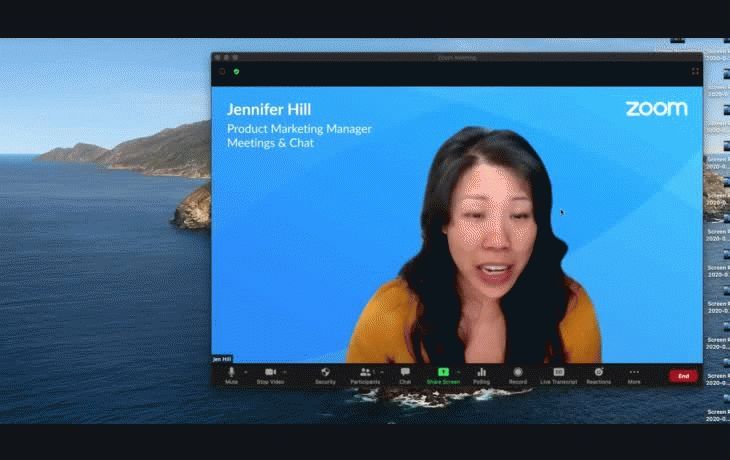Open the Participants panel
This screenshot has height=460, width=730.
[x=365, y=375]
